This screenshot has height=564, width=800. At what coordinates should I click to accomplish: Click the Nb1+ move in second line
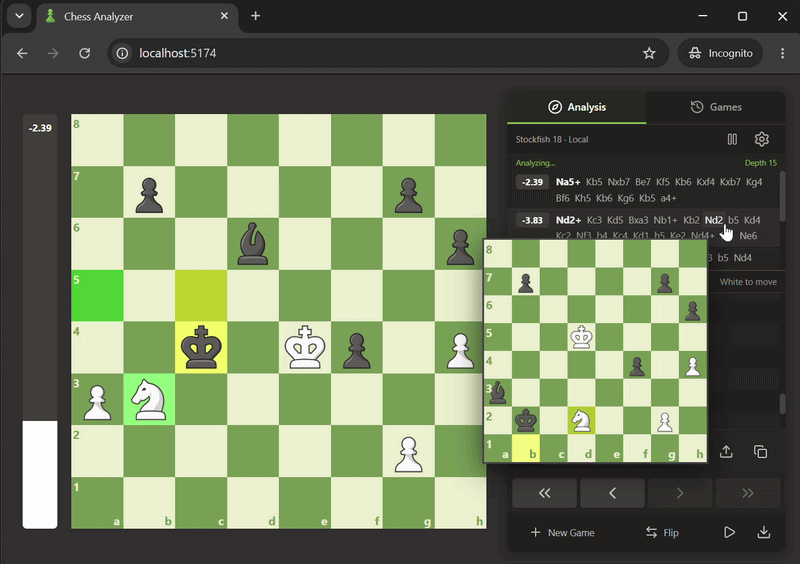coord(665,220)
